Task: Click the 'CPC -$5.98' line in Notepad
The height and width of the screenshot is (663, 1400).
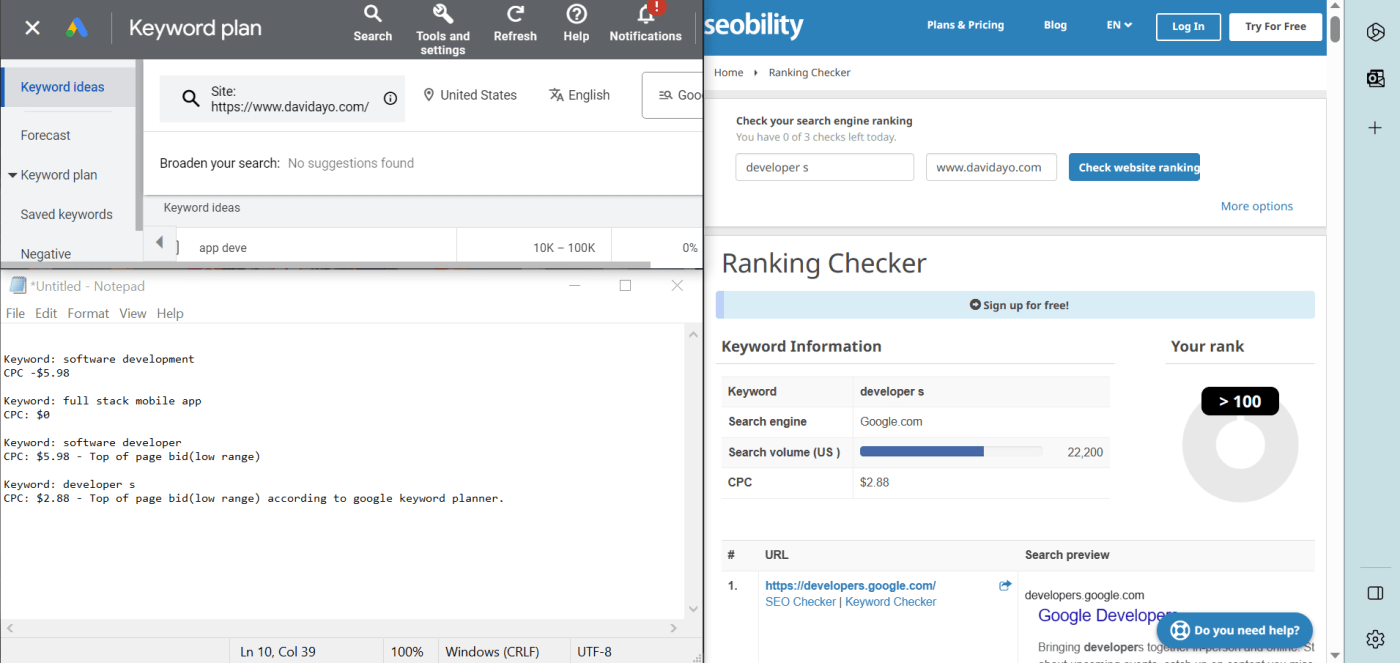Action: pos(37,372)
